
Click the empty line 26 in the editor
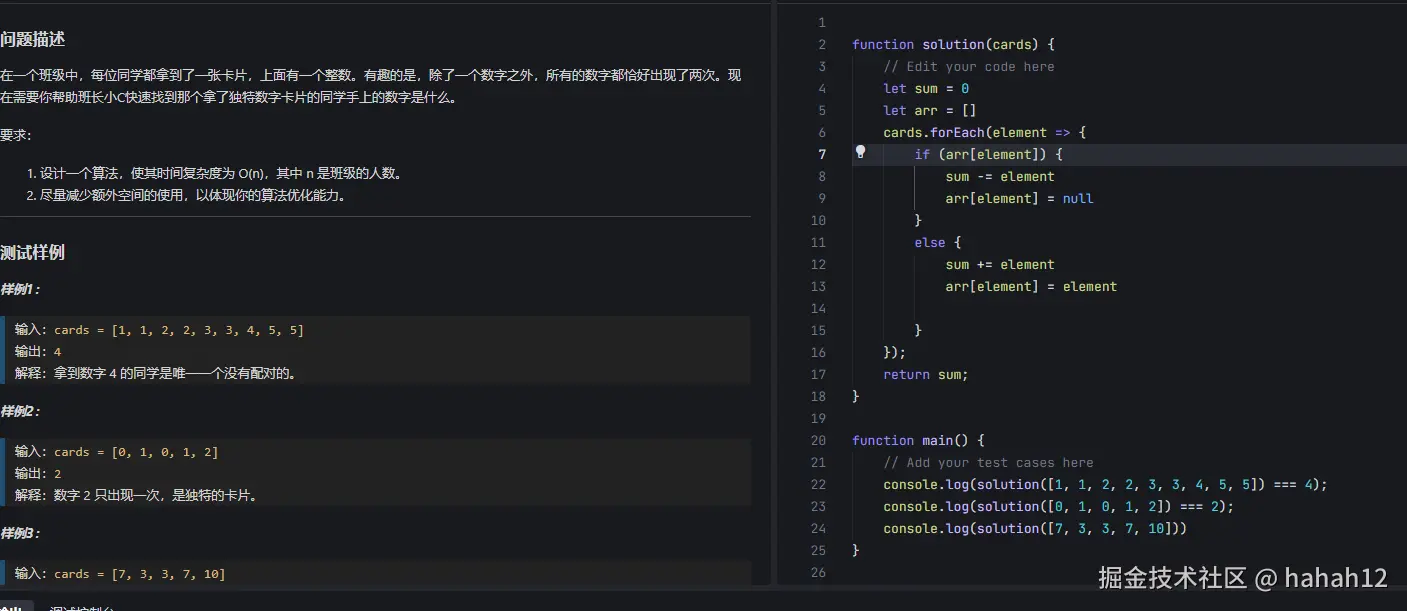(x=1000, y=573)
